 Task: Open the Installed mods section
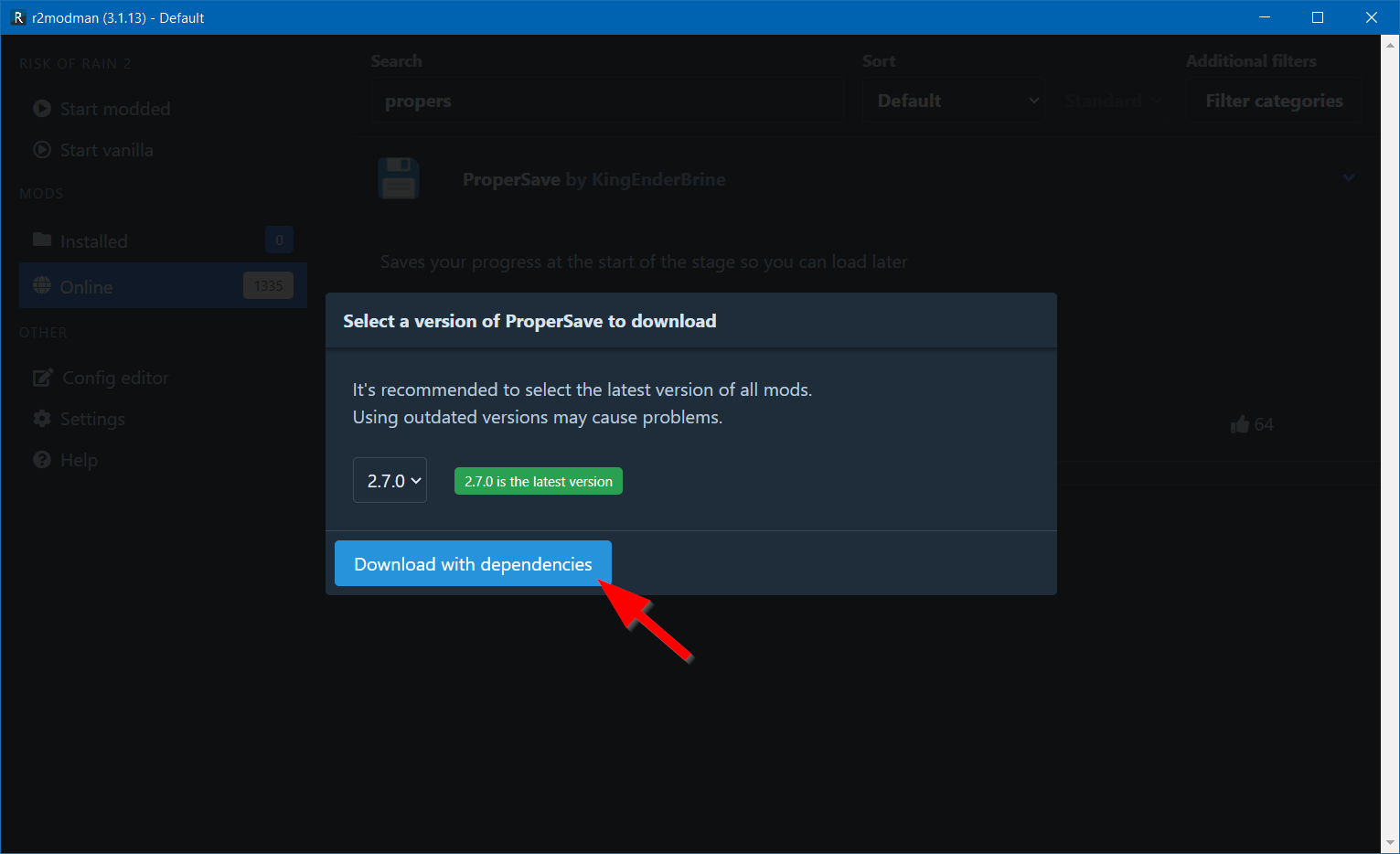point(163,240)
